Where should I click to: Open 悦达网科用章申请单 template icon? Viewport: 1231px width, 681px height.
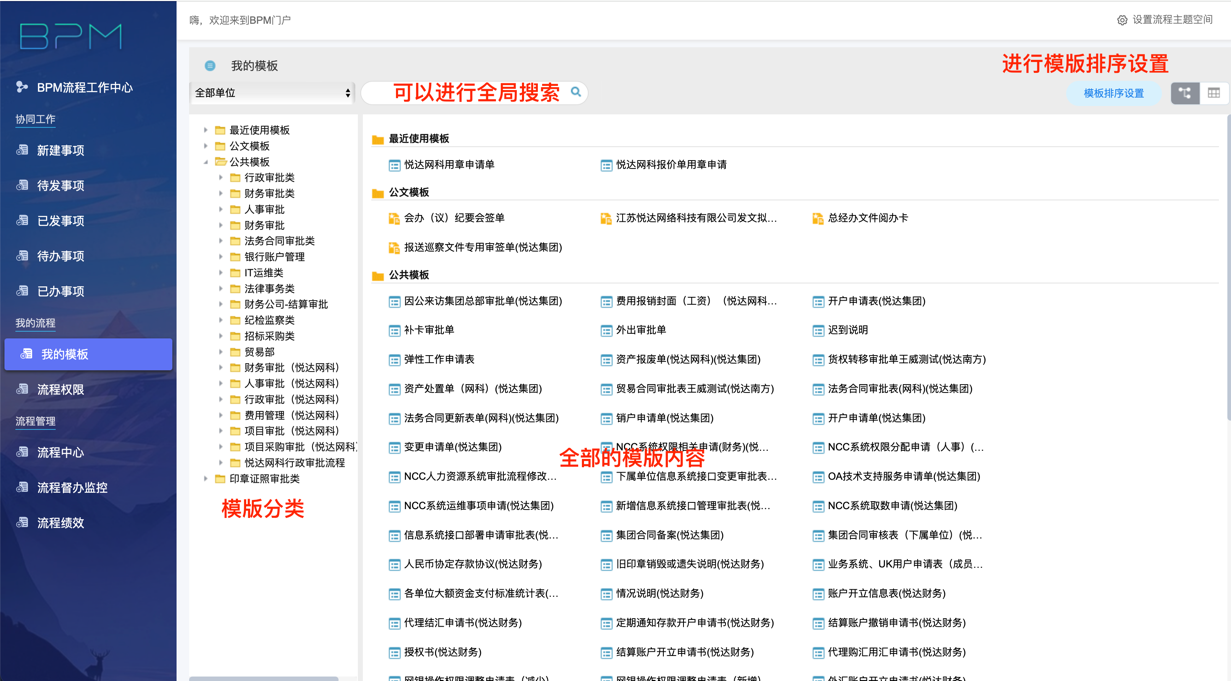click(394, 165)
